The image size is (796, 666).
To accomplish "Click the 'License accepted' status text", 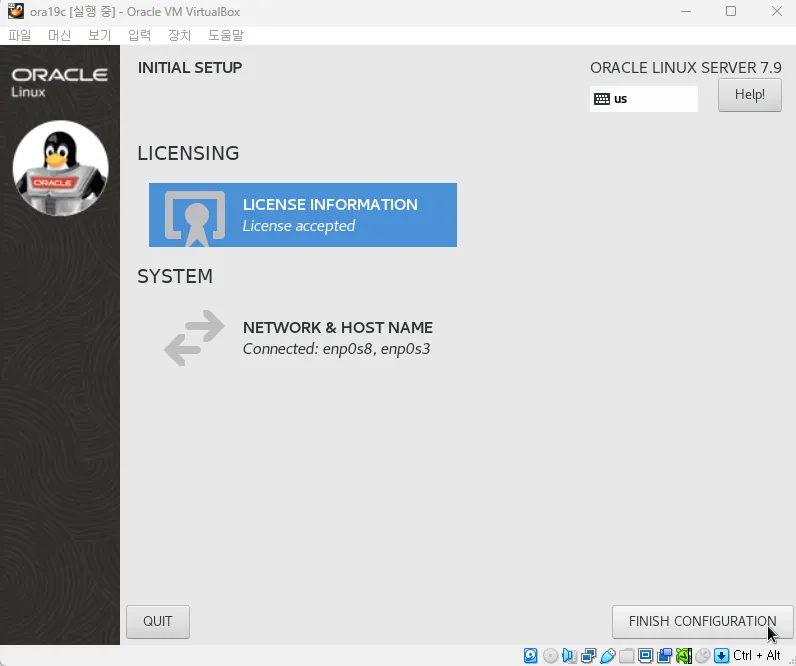I will pyautogui.click(x=298, y=226).
